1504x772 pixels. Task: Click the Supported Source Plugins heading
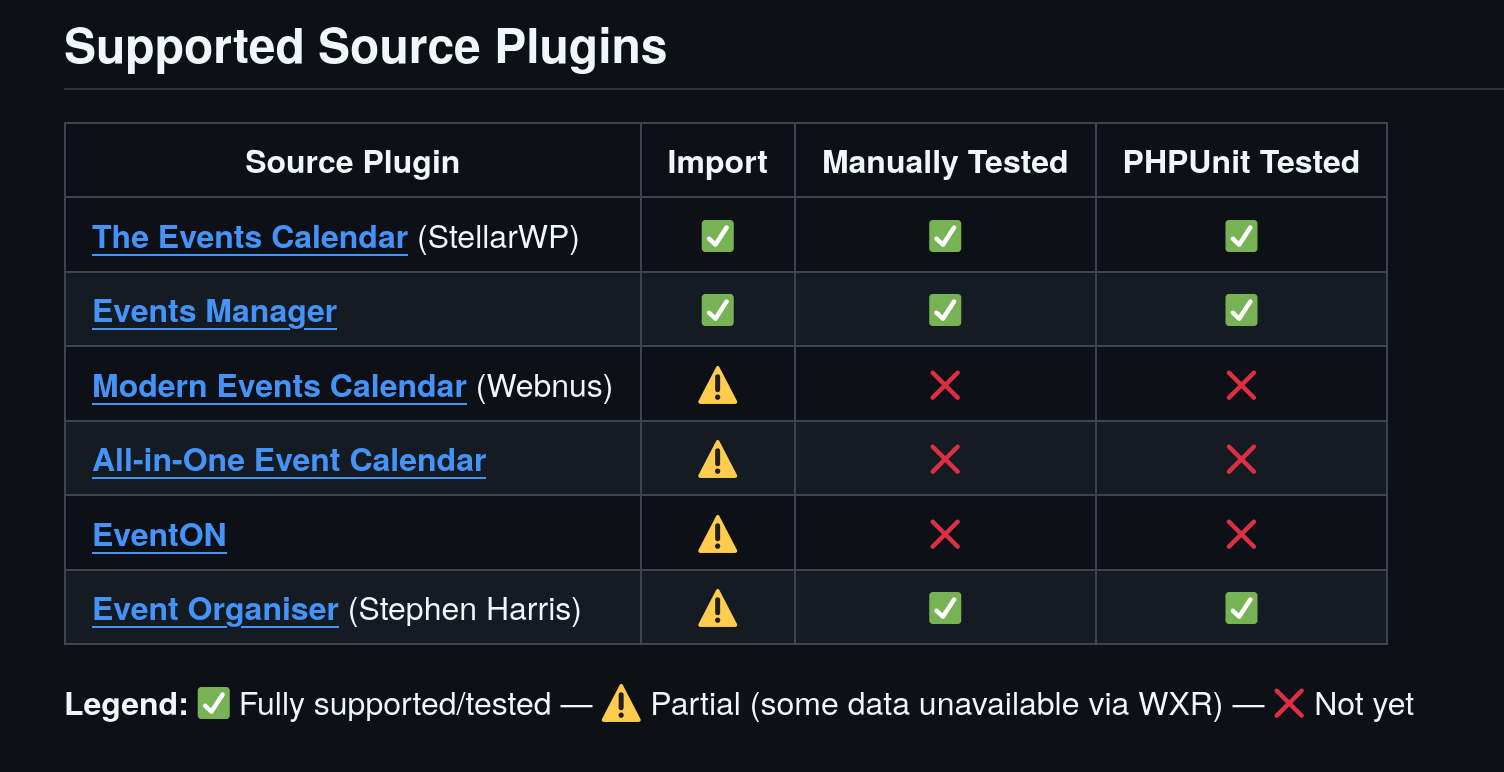365,47
